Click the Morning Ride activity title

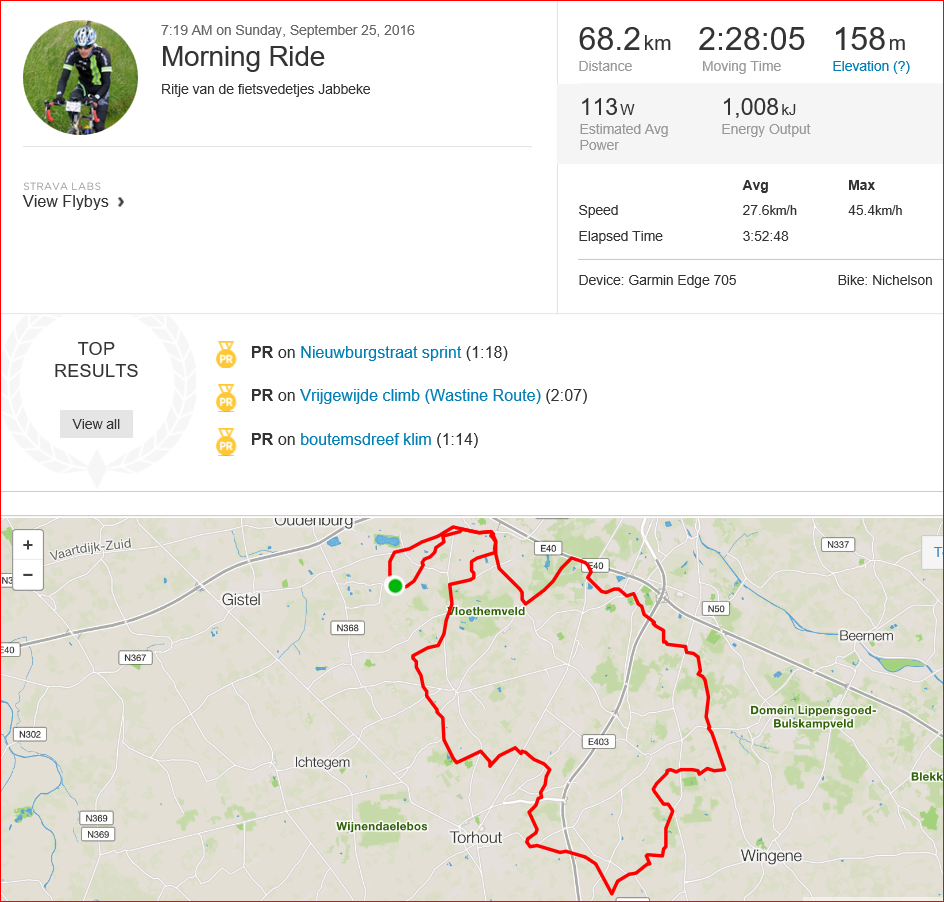(243, 56)
